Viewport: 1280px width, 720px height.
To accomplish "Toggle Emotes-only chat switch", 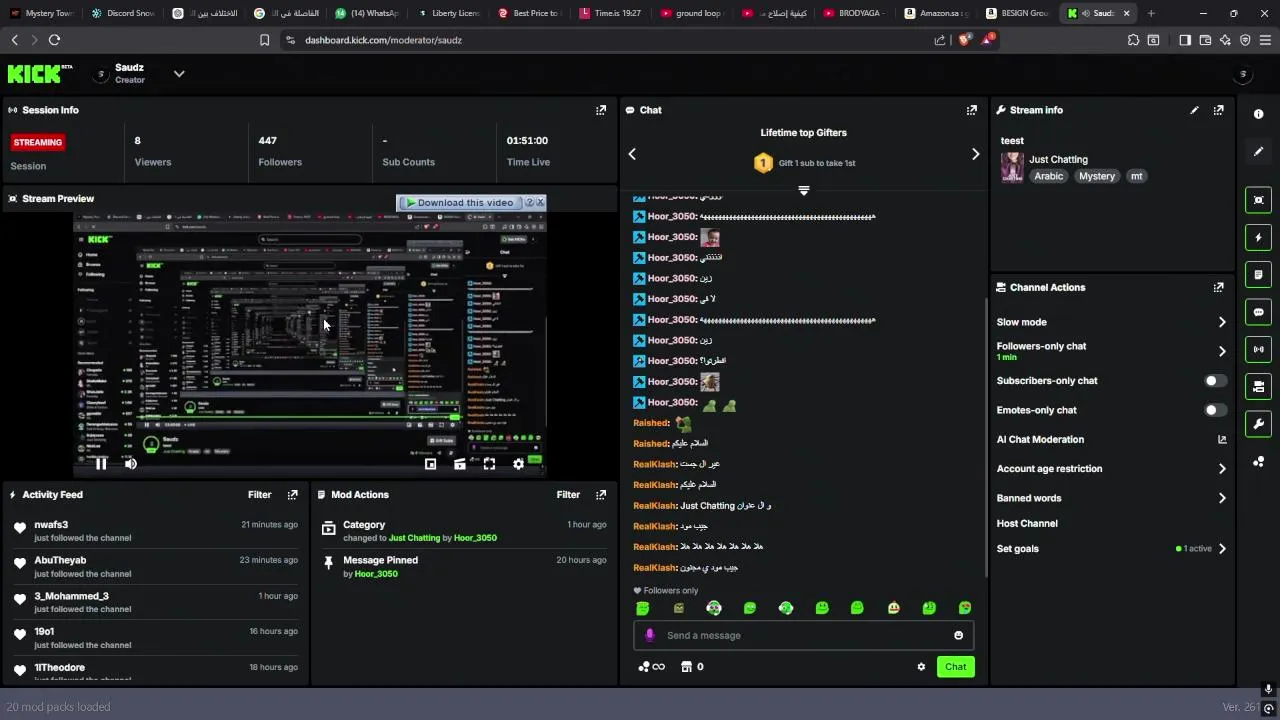I will (1215, 410).
